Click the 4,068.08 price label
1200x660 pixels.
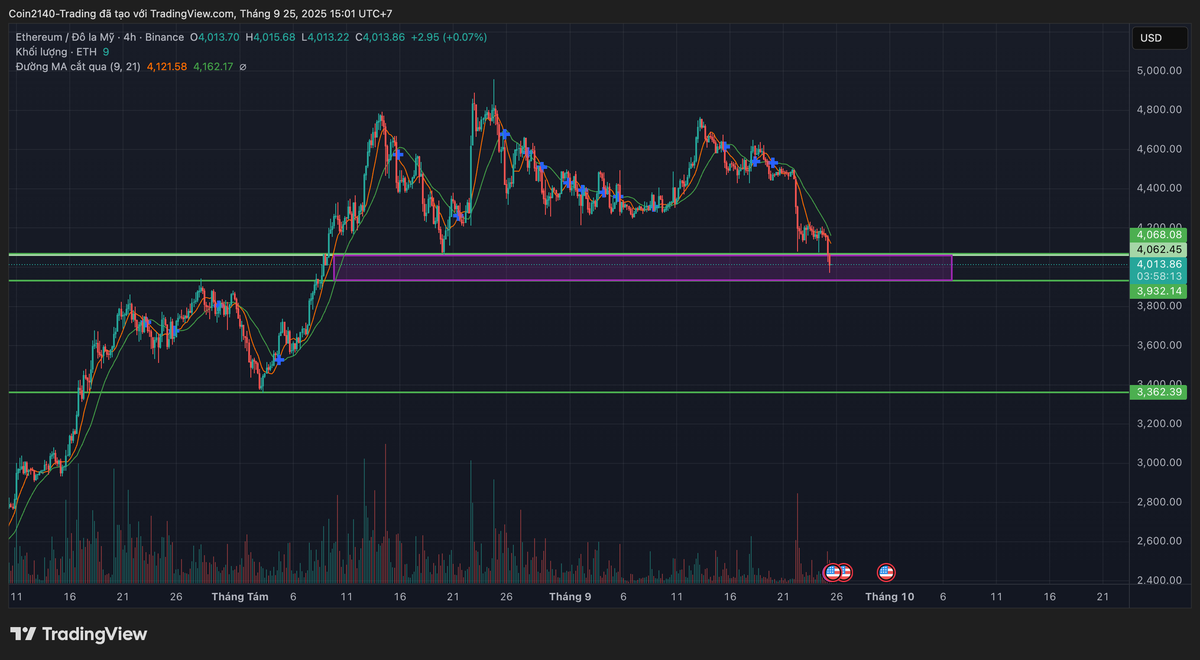click(1159, 235)
